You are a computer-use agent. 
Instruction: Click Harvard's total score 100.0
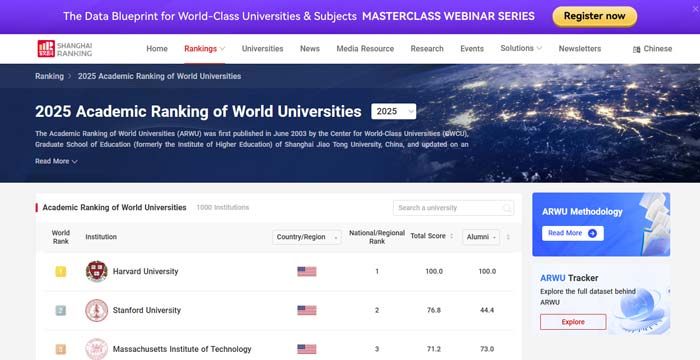[x=434, y=272]
